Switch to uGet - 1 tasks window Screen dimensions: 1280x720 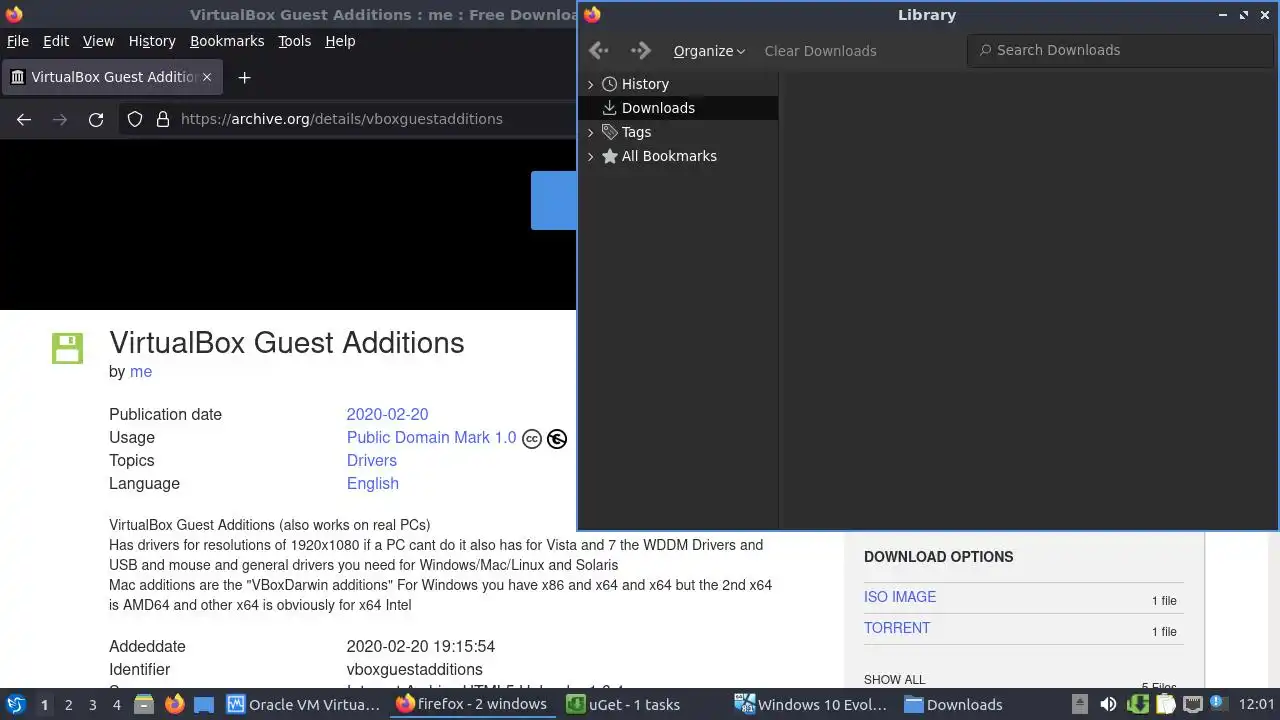(624, 704)
